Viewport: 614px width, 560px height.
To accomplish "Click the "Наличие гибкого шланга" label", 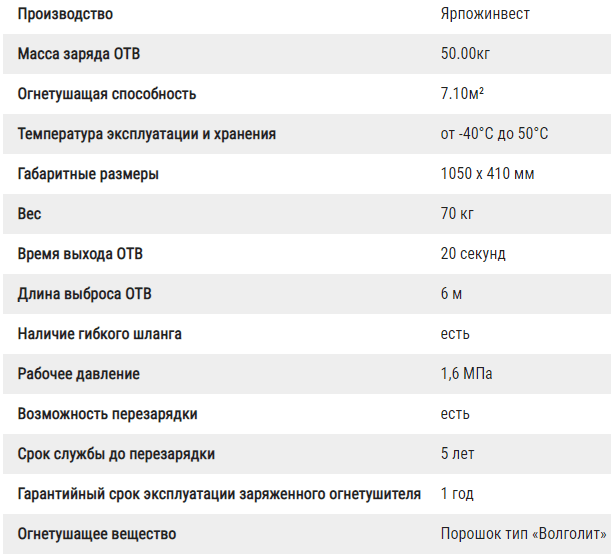I will pos(100,334).
